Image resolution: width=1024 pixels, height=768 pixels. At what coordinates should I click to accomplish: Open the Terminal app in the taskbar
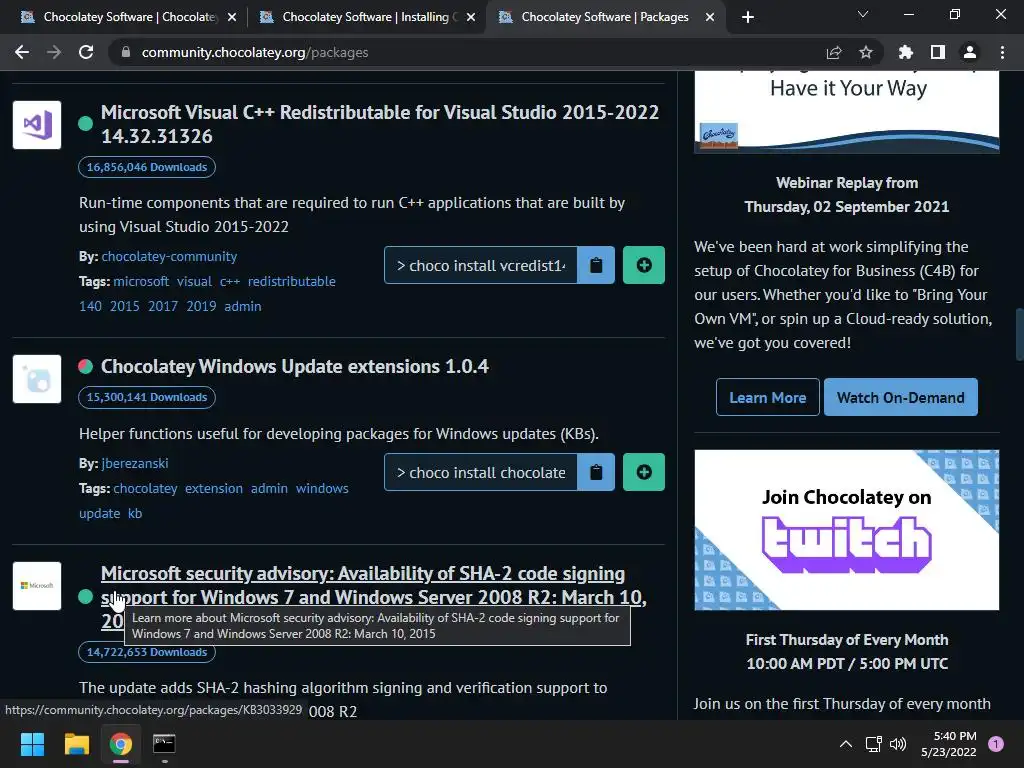pyautogui.click(x=164, y=744)
